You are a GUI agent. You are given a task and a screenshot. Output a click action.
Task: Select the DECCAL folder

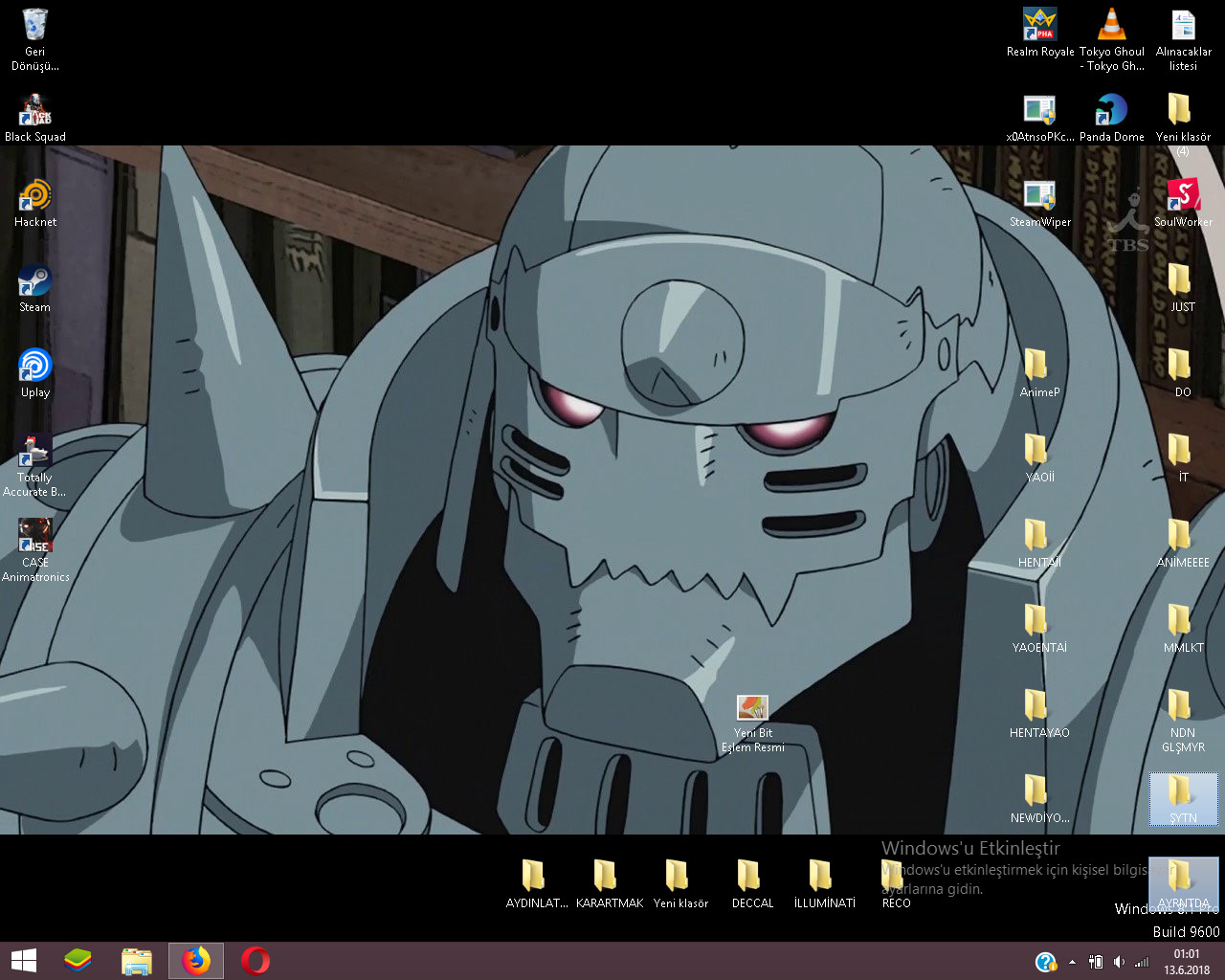point(753,883)
